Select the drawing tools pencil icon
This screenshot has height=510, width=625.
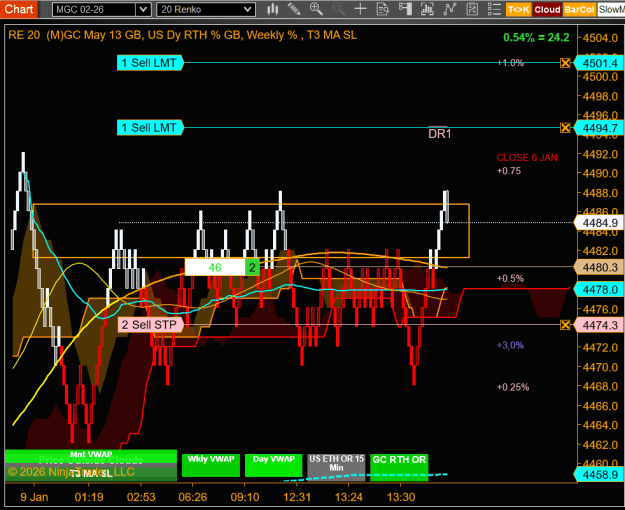click(x=294, y=9)
